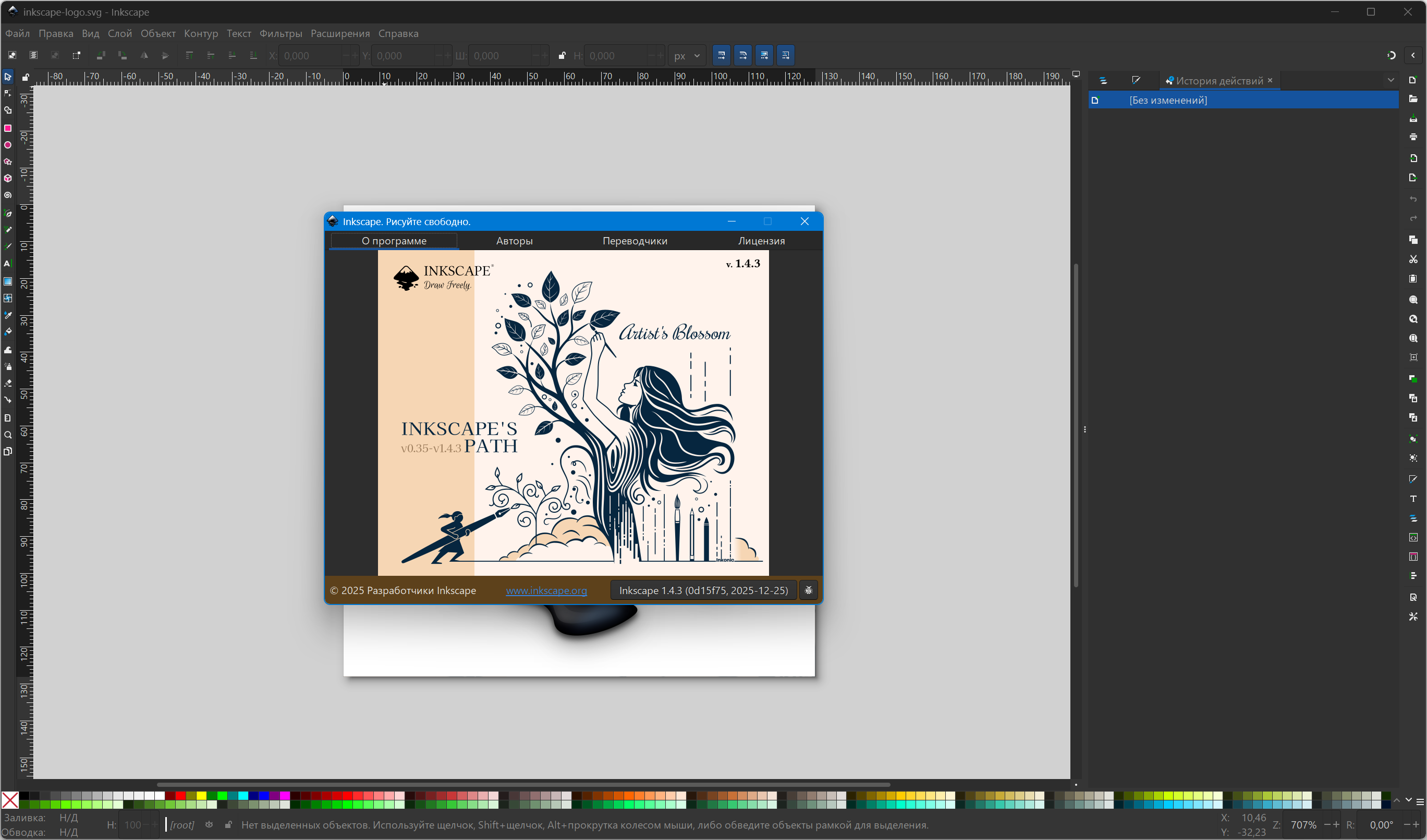Expand the dock panel chevron menu
The image size is (1427, 840).
click(1391, 80)
